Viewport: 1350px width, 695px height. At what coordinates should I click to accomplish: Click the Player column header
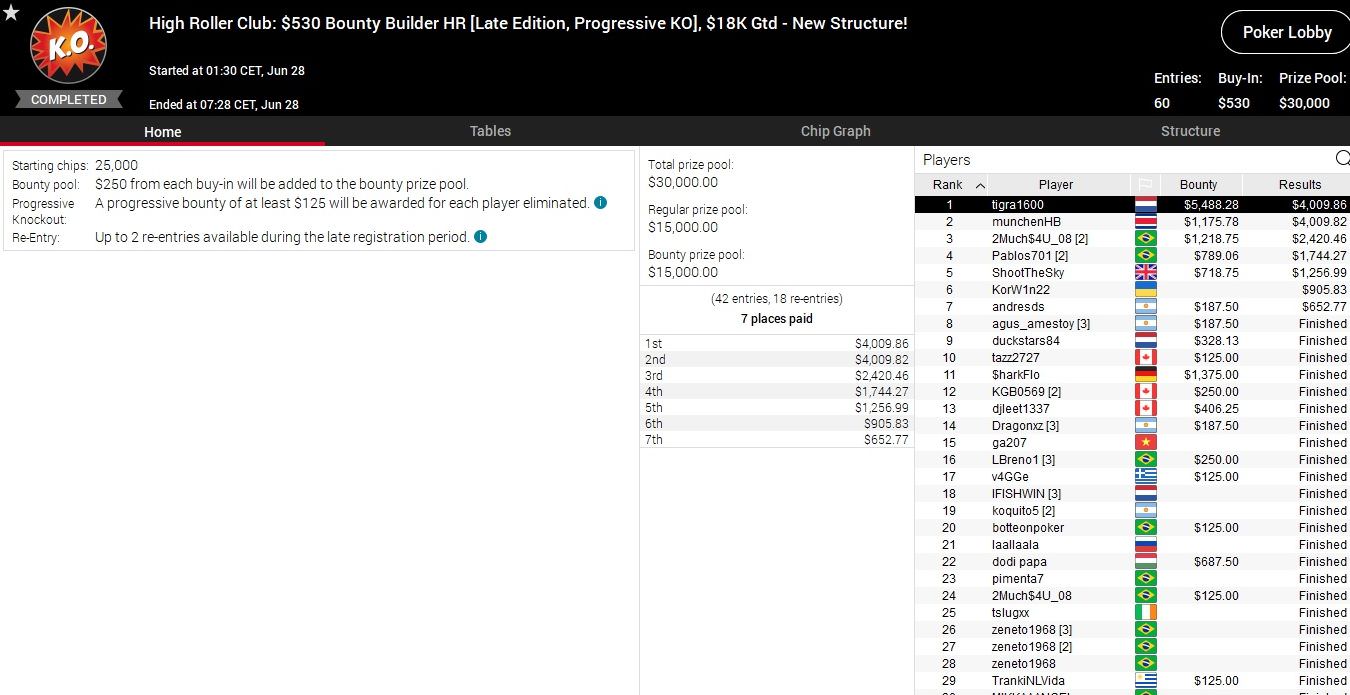tap(1055, 185)
